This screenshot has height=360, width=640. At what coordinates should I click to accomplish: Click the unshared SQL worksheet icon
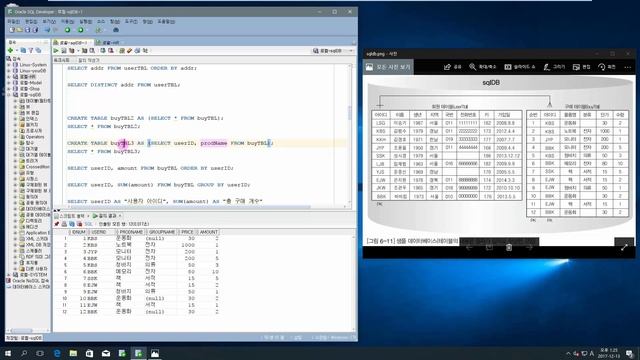tap(122, 51)
